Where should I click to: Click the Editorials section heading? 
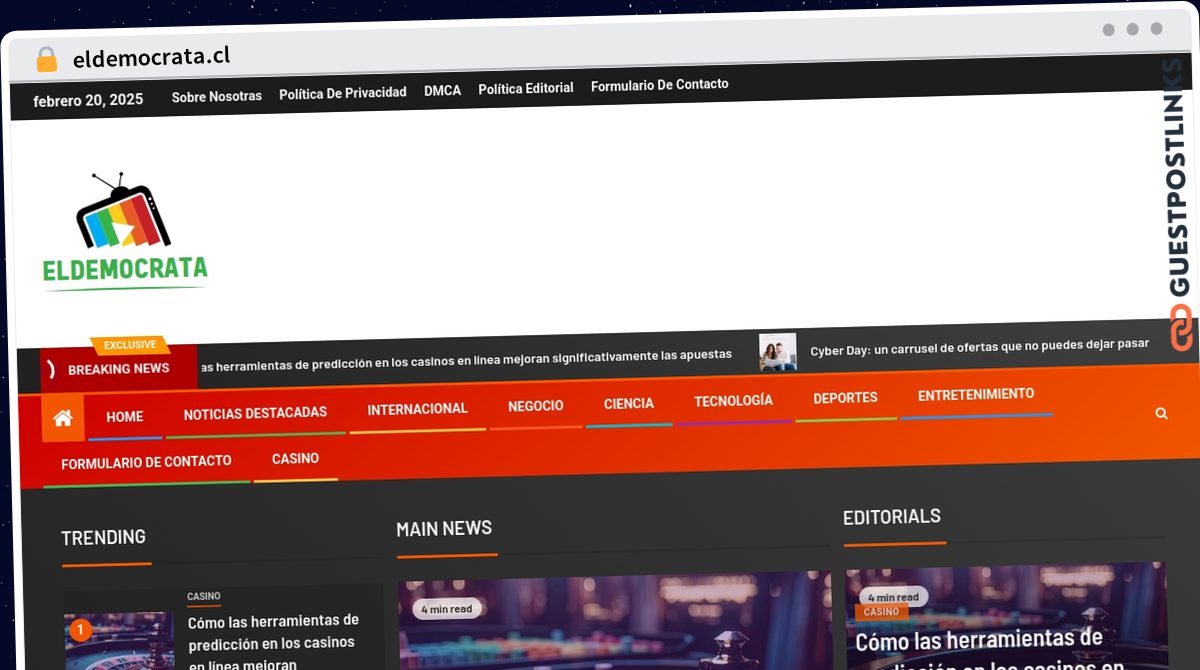point(892,517)
